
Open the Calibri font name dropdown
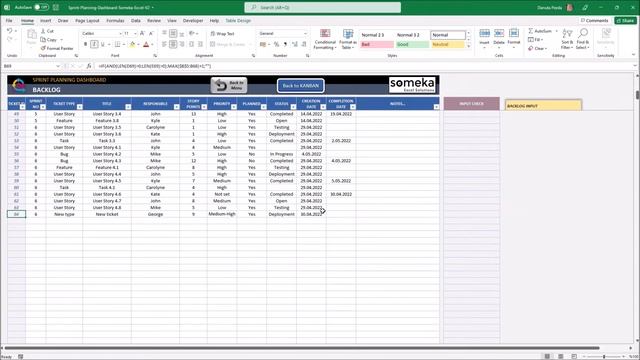pyautogui.click(x=120, y=33)
